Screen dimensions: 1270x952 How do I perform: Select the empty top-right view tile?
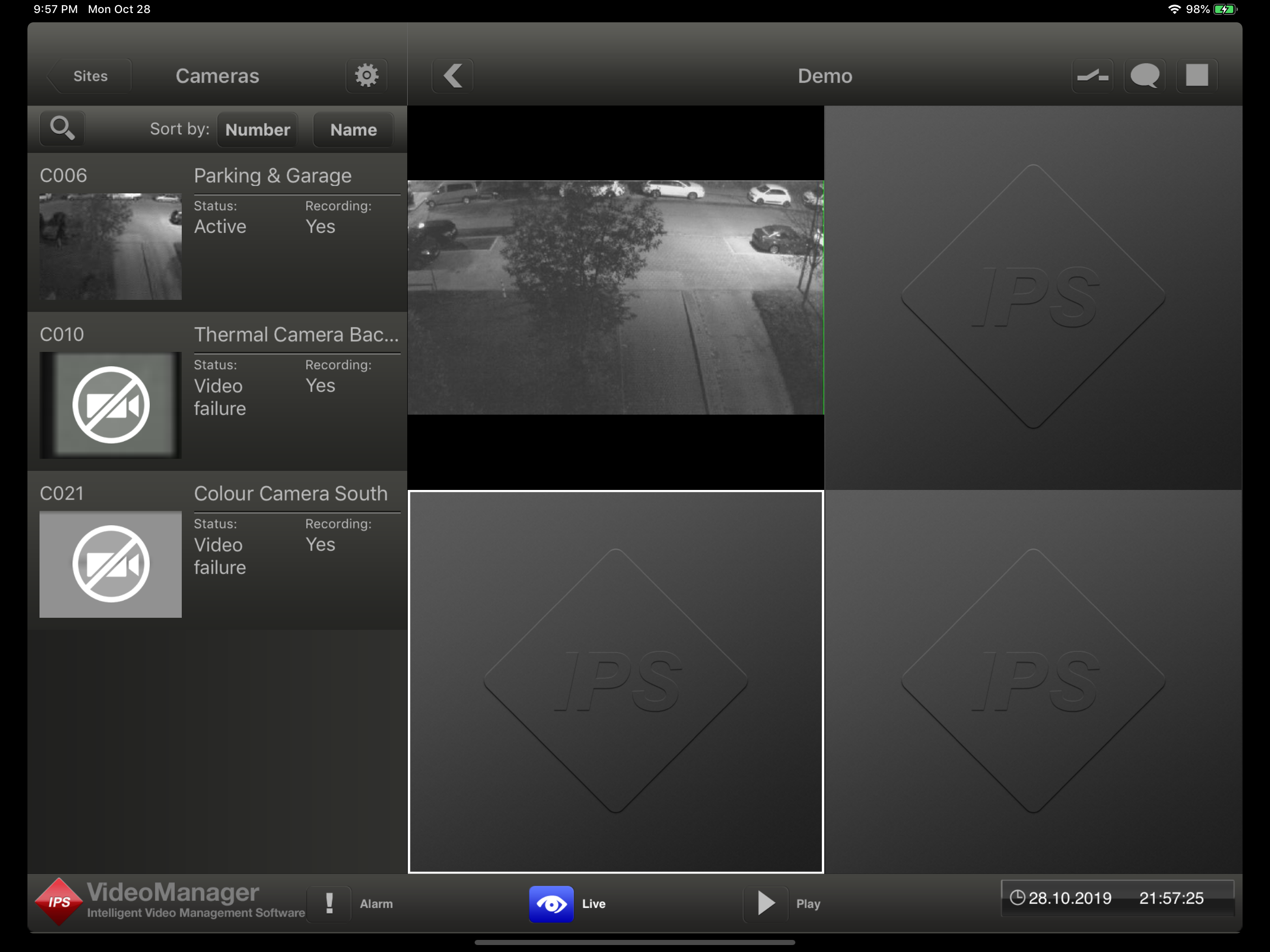[x=1033, y=297]
